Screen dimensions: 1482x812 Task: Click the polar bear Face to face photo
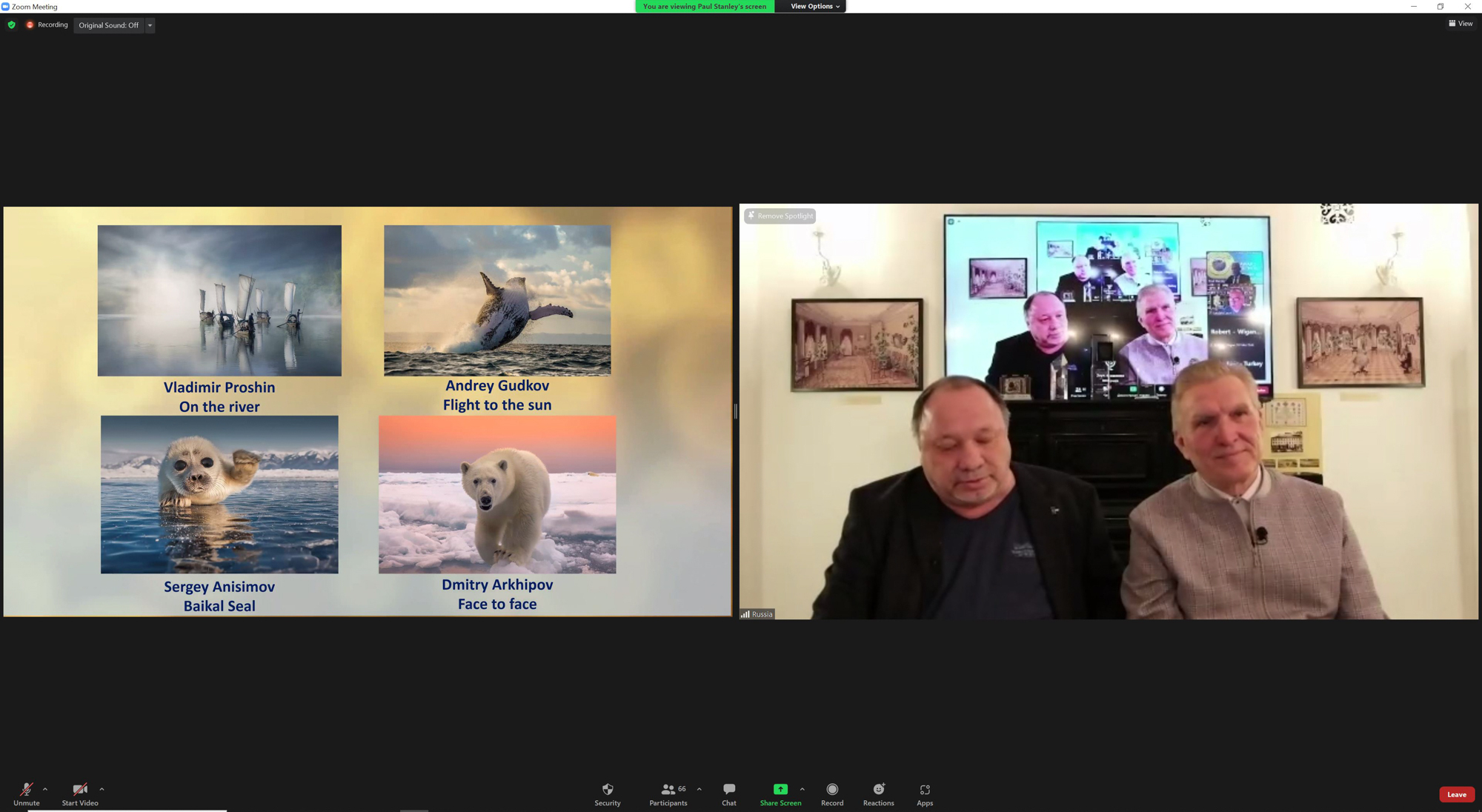coord(497,494)
